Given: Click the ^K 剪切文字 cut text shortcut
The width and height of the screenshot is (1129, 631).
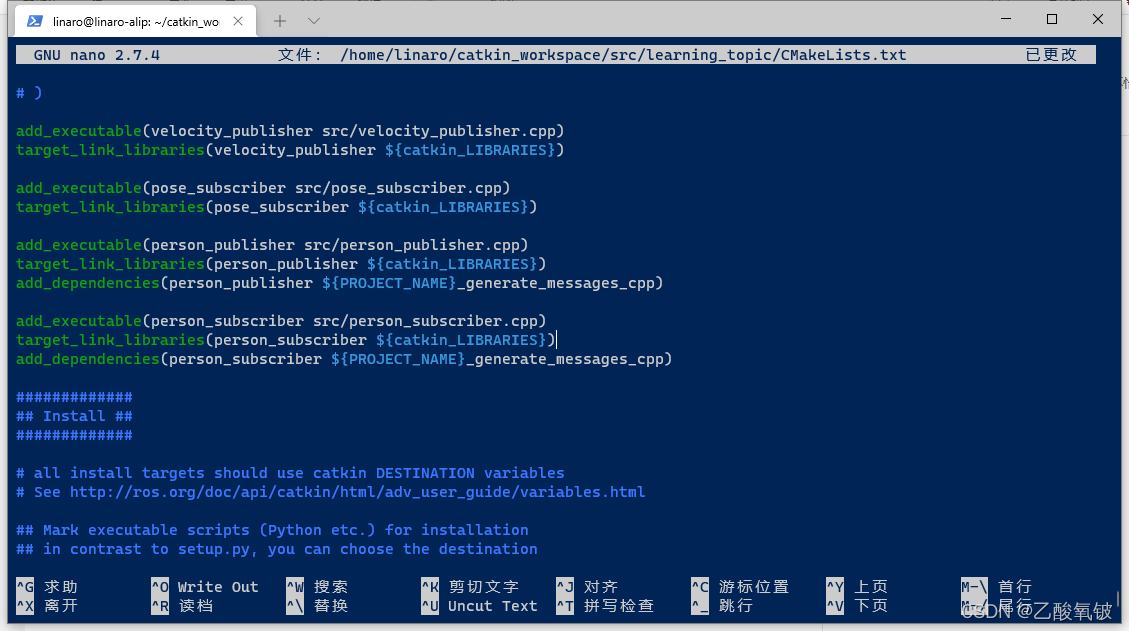Looking at the screenshot, I should coord(470,586).
